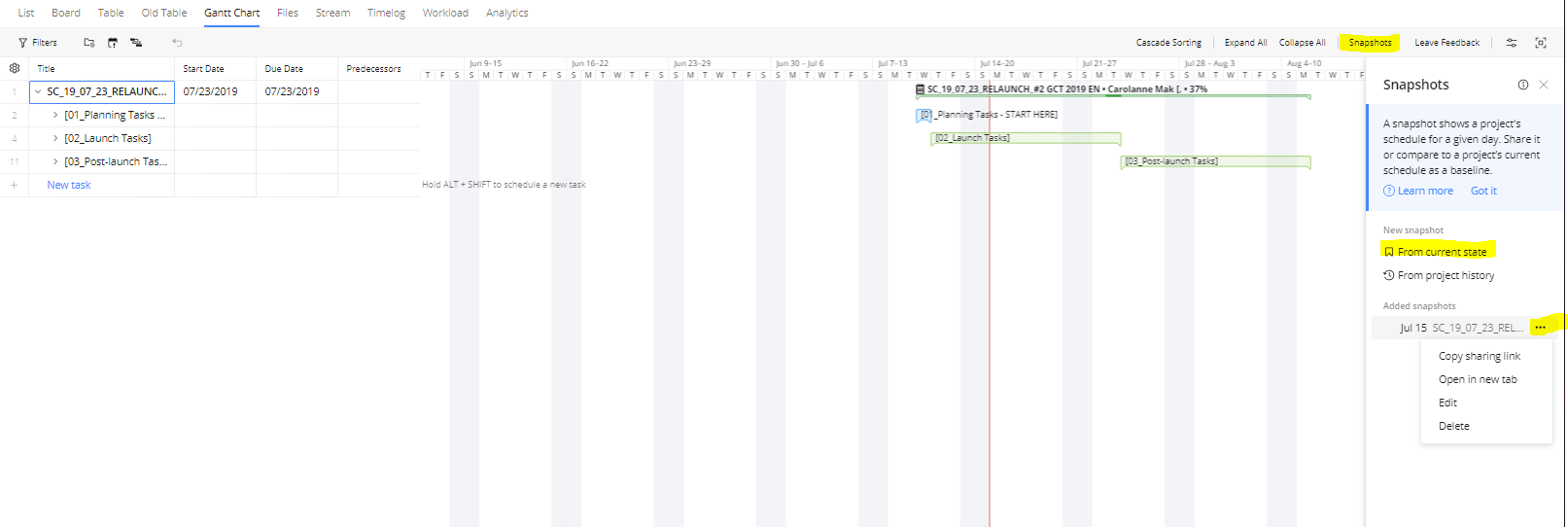Viewport: 1568px width, 527px height.
Task: Click the SC_19_07_23_RELAUNCH Gantt summary bar
Action: tap(1113, 96)
